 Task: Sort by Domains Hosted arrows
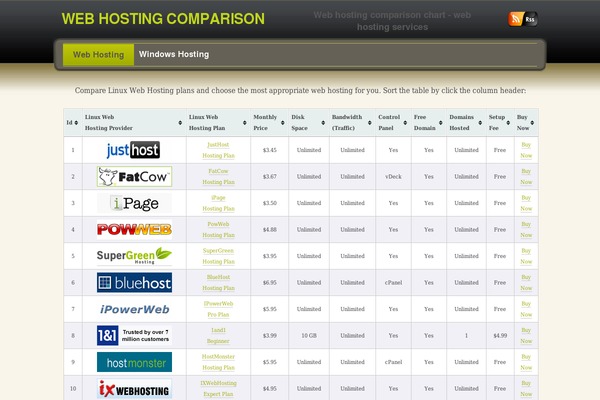480,122
